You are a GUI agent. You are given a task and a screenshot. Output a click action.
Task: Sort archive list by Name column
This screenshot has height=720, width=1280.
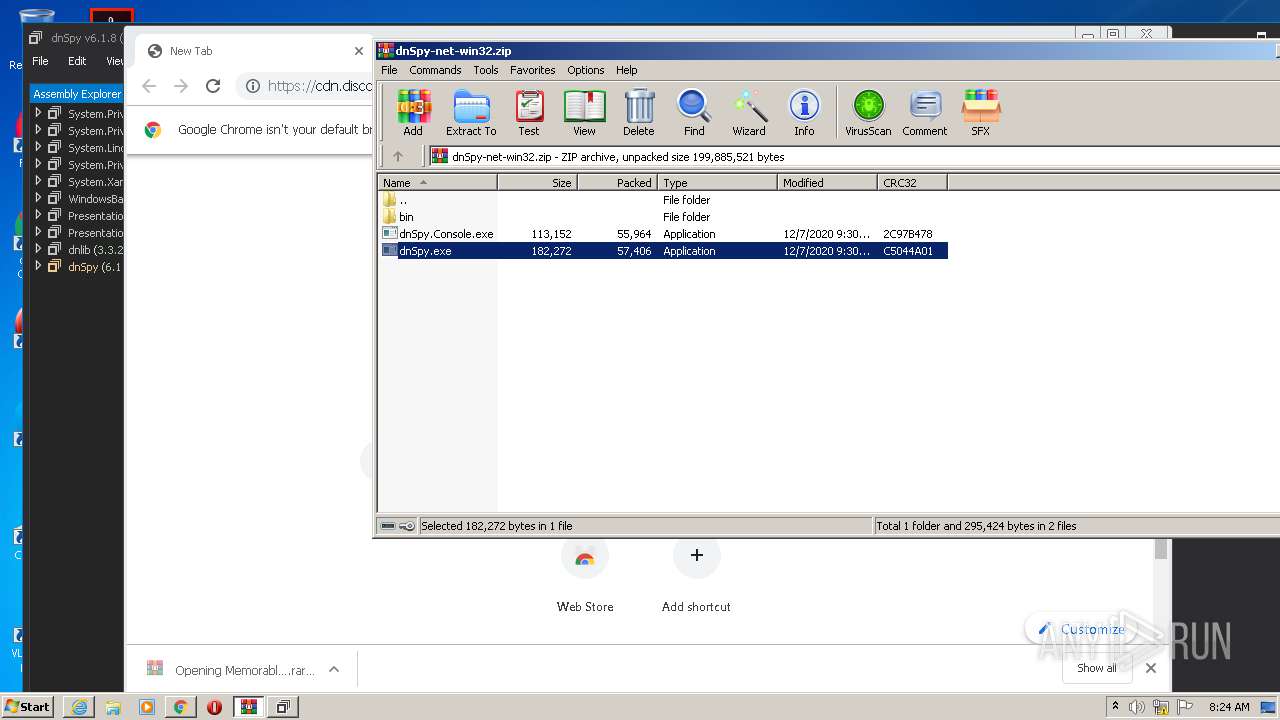pyautogui.click(x=438, y=182)
